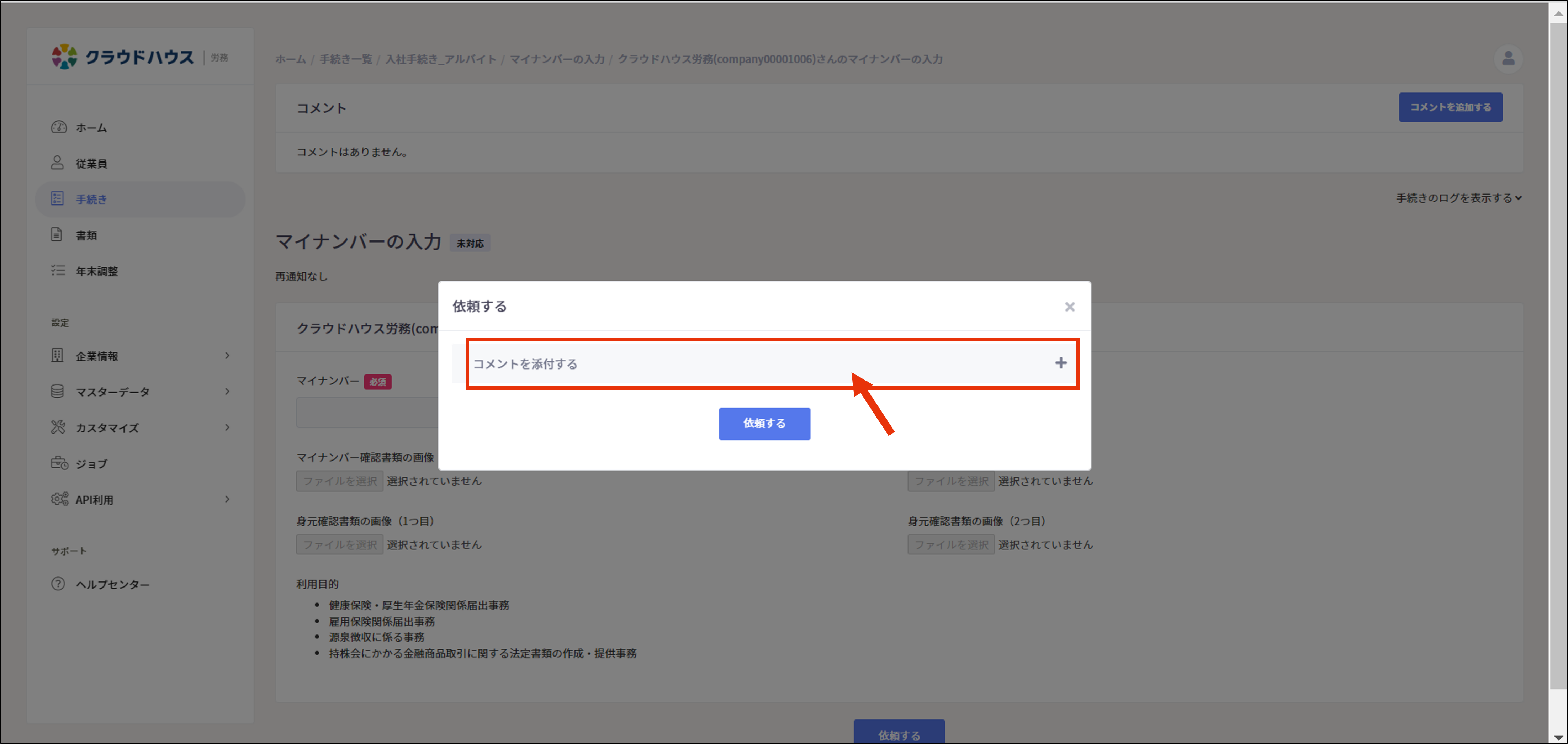Expand the マスターデータ submenu arrow
Image resolution: width=1568 pixels, height=744 pixels.
[227, 392]
